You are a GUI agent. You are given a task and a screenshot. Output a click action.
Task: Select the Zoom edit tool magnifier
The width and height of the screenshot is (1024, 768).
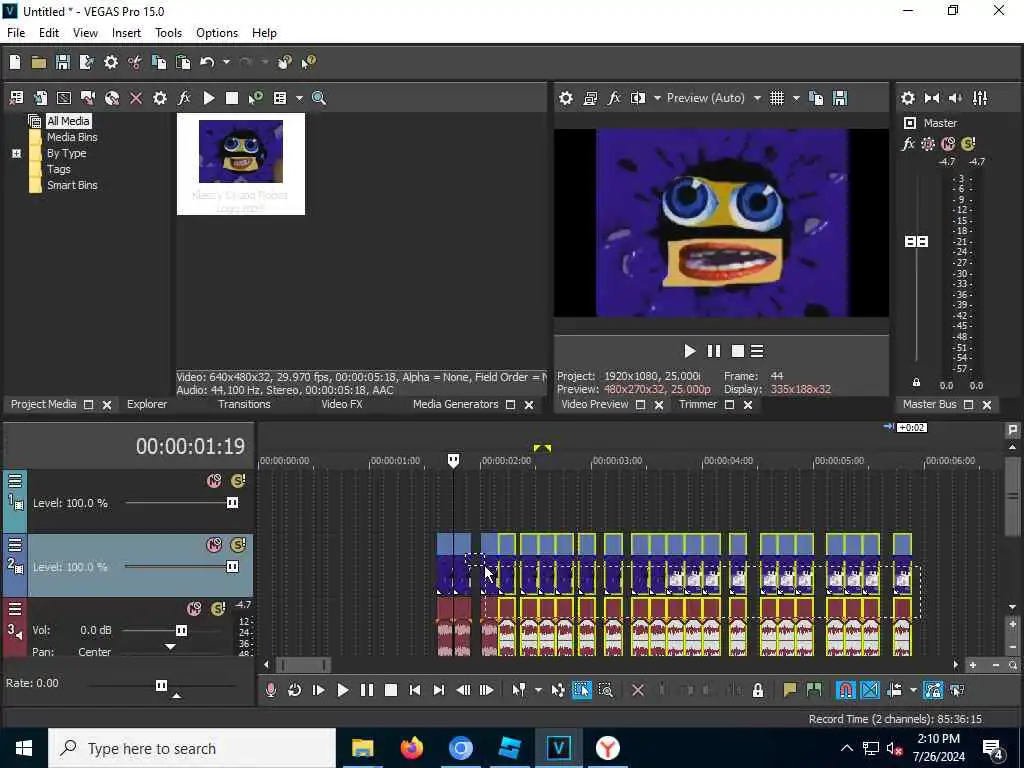(605, 690)
